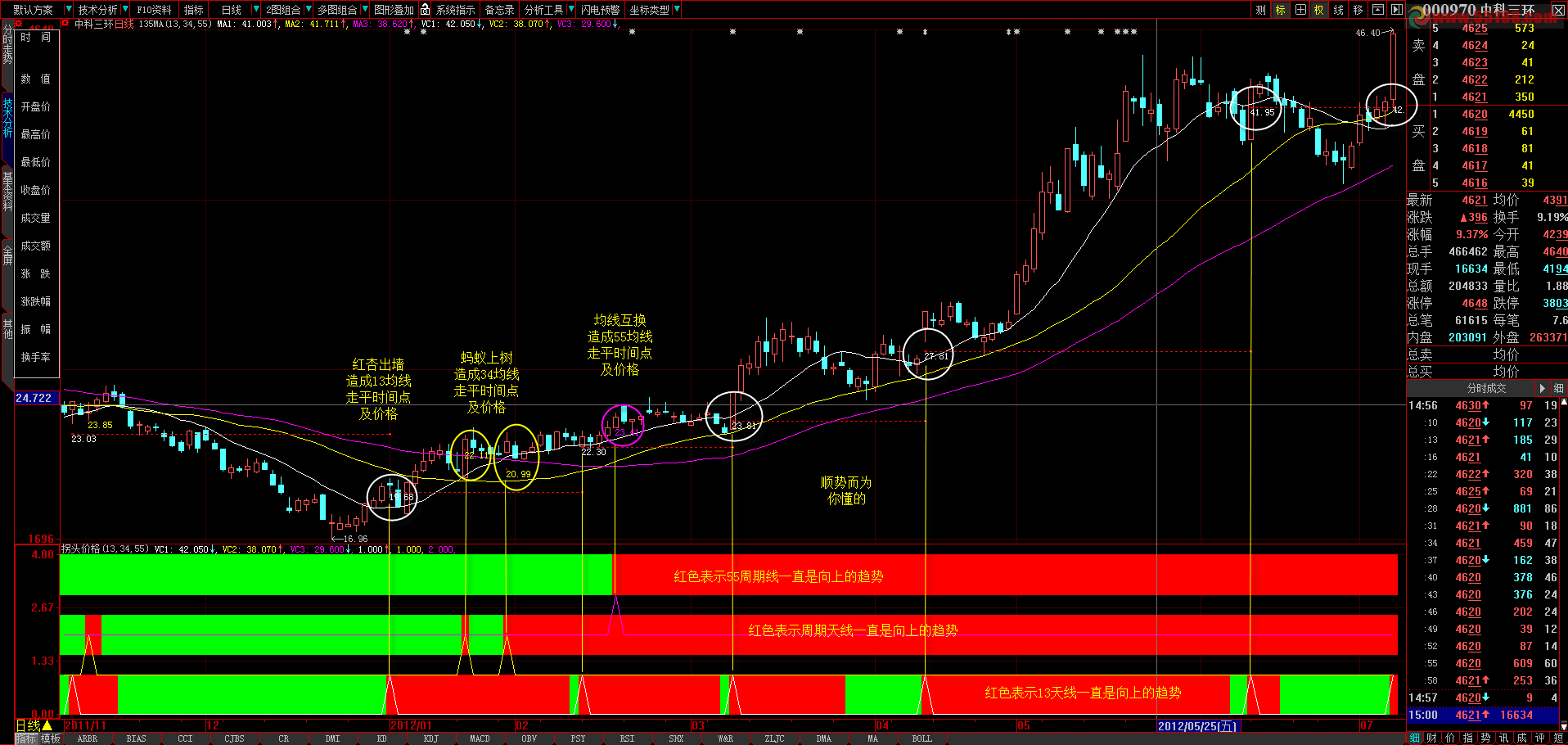Click the 2012/05/25 date marker on timeline
This screenshot has width=1568, height=745.
1198,726
